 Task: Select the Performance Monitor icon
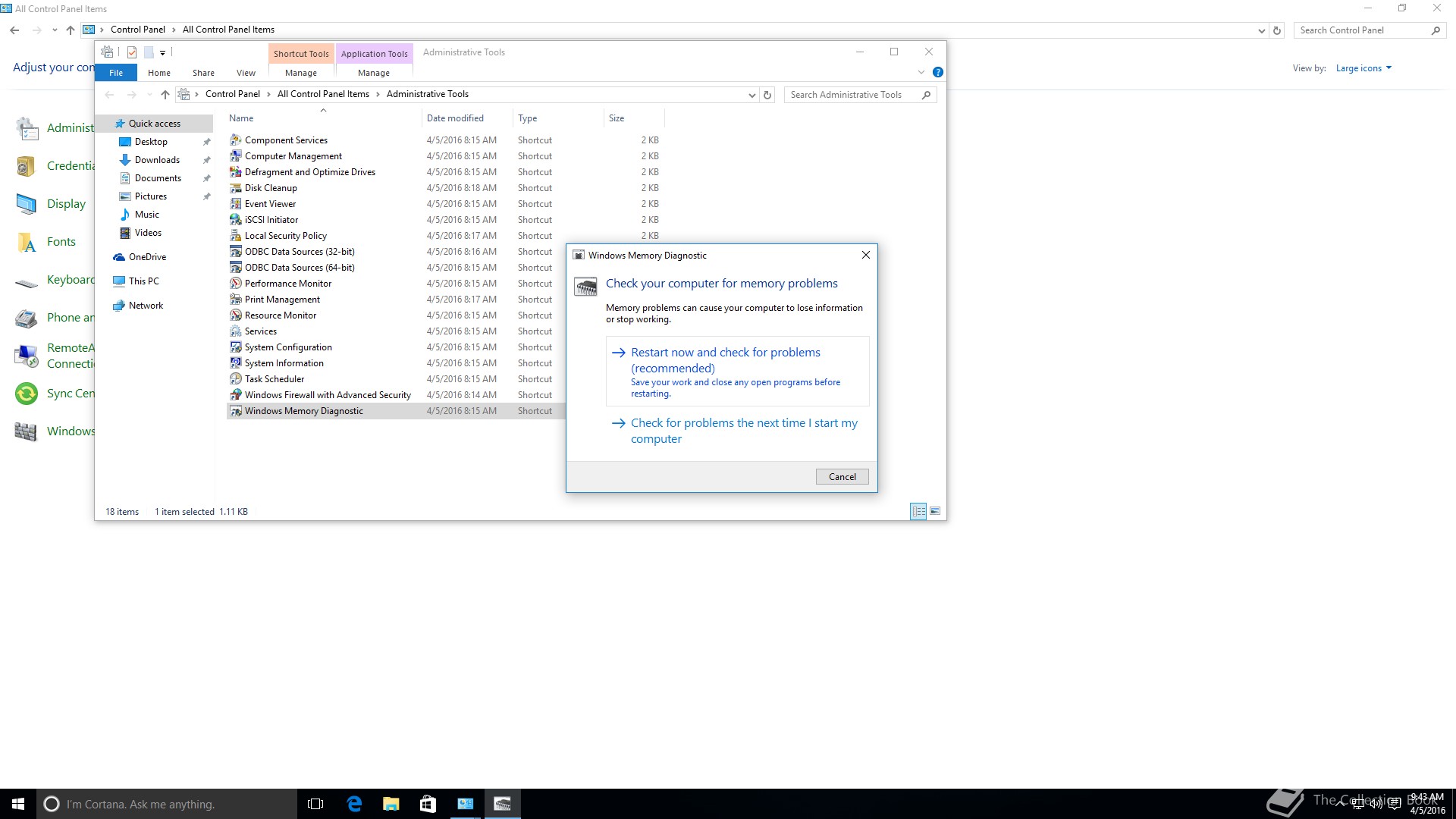coord(236,283)
